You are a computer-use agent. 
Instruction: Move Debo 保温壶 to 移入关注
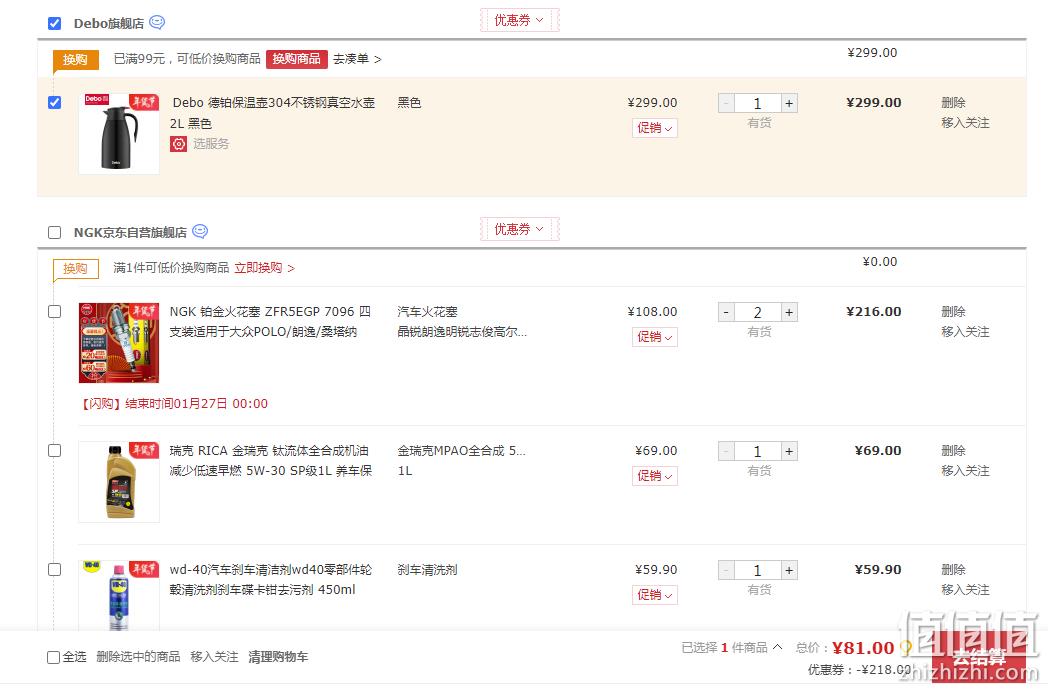click(x=965, y=123)
